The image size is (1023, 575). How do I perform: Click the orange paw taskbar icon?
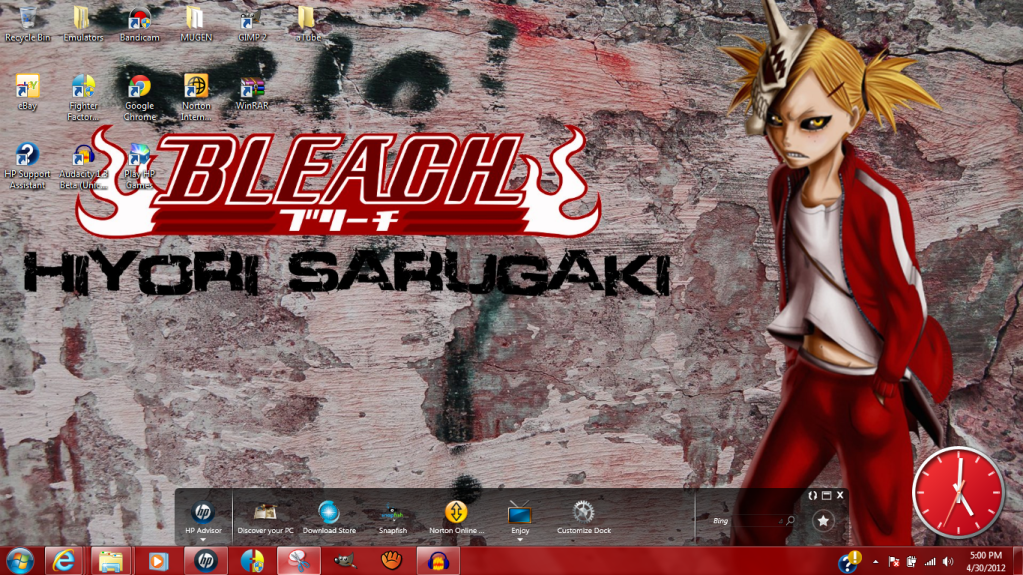click(x=391, y=561)
